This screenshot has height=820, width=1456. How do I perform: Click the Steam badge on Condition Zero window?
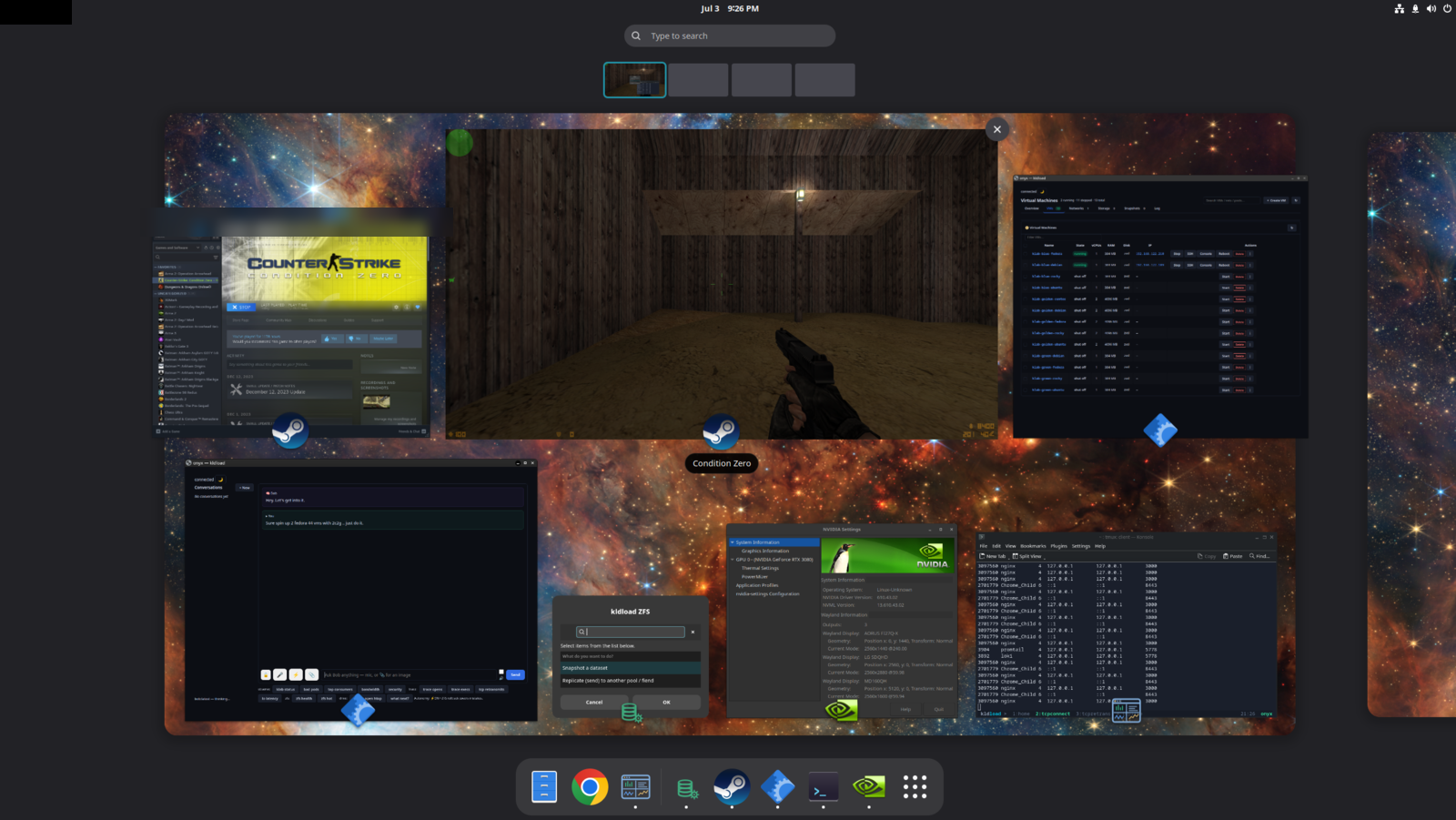coord(721,431)
